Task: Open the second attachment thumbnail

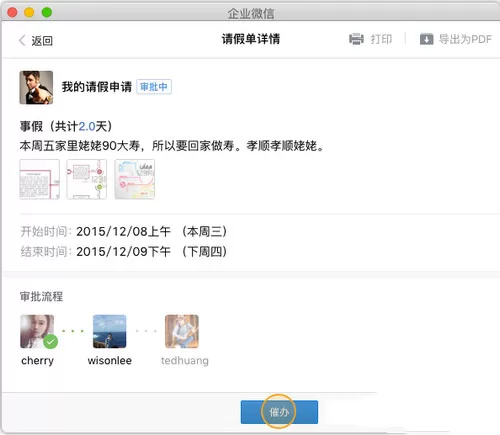Action: tap(87, 179)
